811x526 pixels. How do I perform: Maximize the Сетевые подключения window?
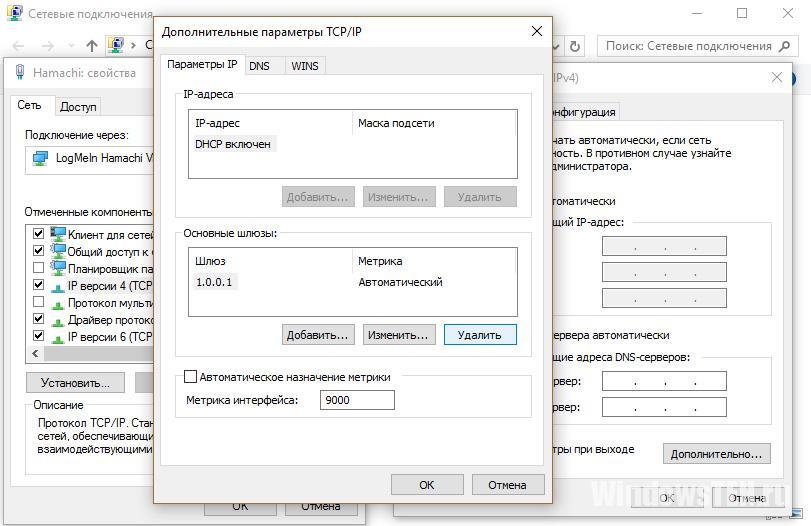[x=742, y=13]
